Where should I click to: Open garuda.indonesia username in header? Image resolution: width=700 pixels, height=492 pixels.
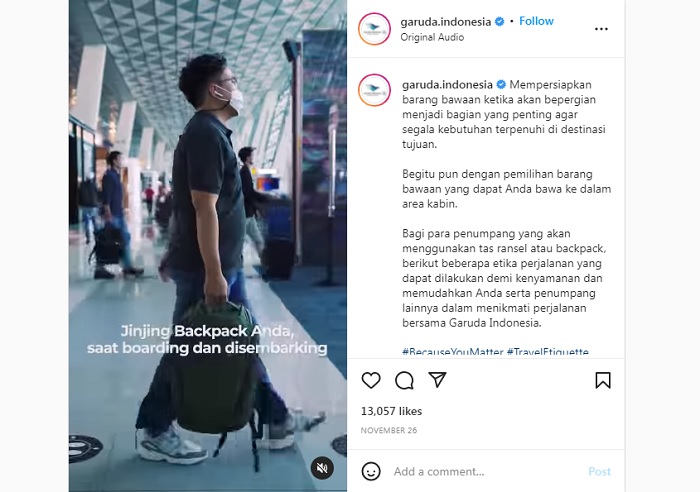[446, 22]
